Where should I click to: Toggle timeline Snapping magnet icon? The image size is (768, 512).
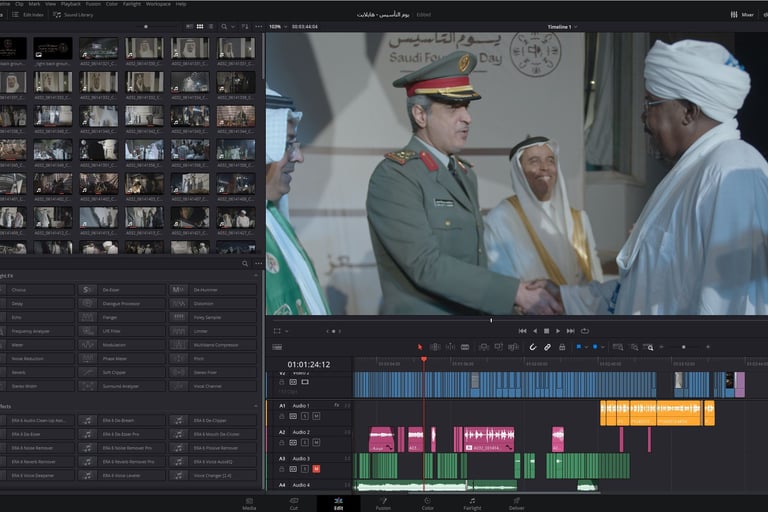[x=532, y=347]
